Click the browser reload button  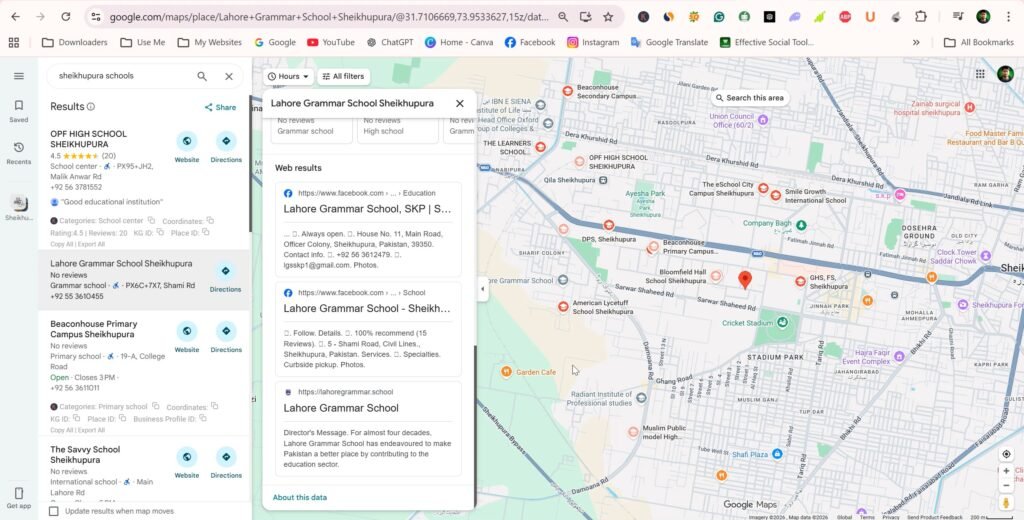[x=65, y=17]
